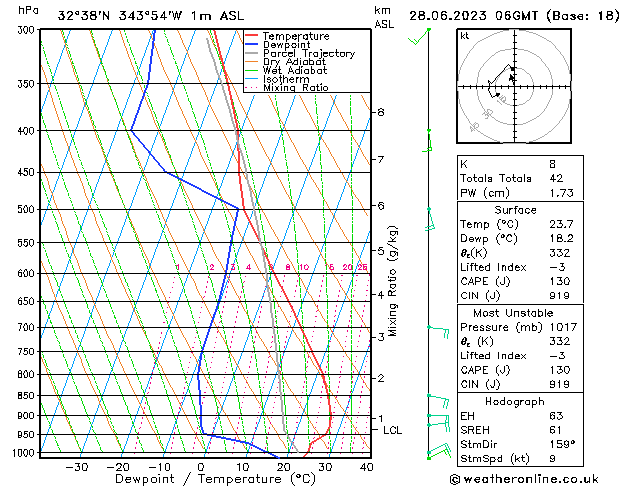Click the wind barb at 500 hPa
Viewport: 629px width, 486px height.
(430, 219)
